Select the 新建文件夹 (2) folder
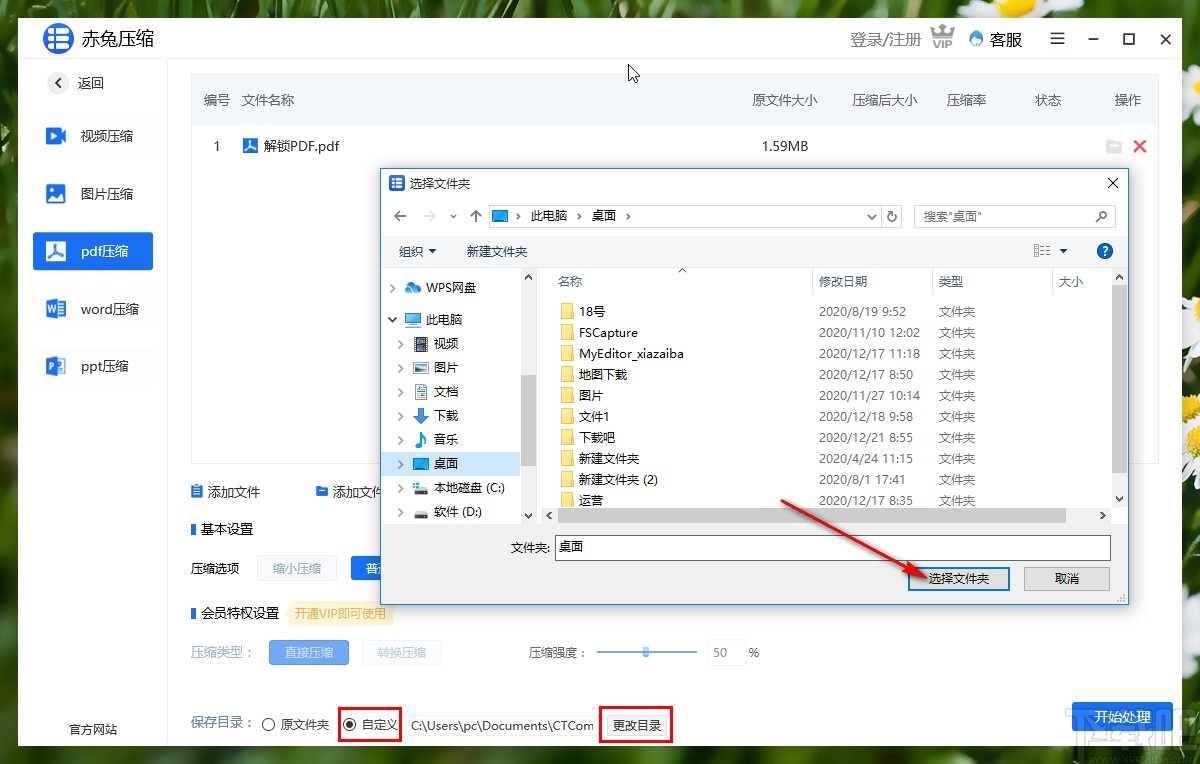This screenshot has width=1200, height=764. click(618, 480)
